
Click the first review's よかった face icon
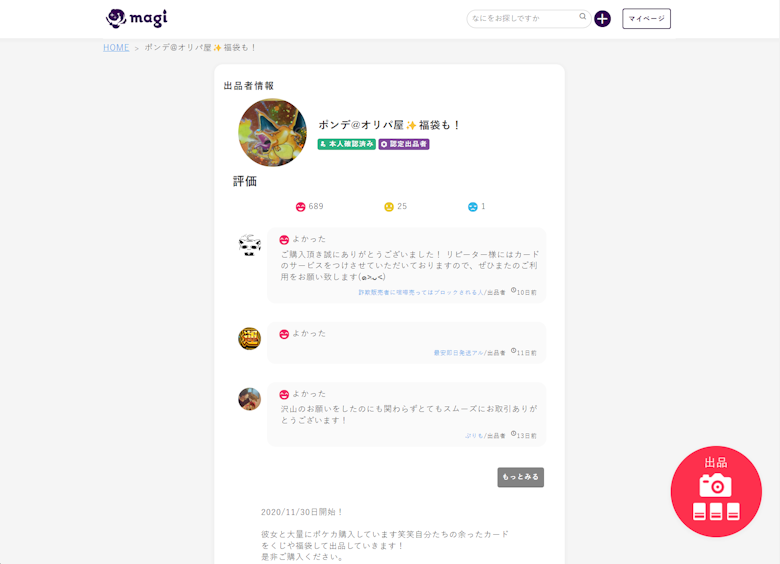point(284,240)
